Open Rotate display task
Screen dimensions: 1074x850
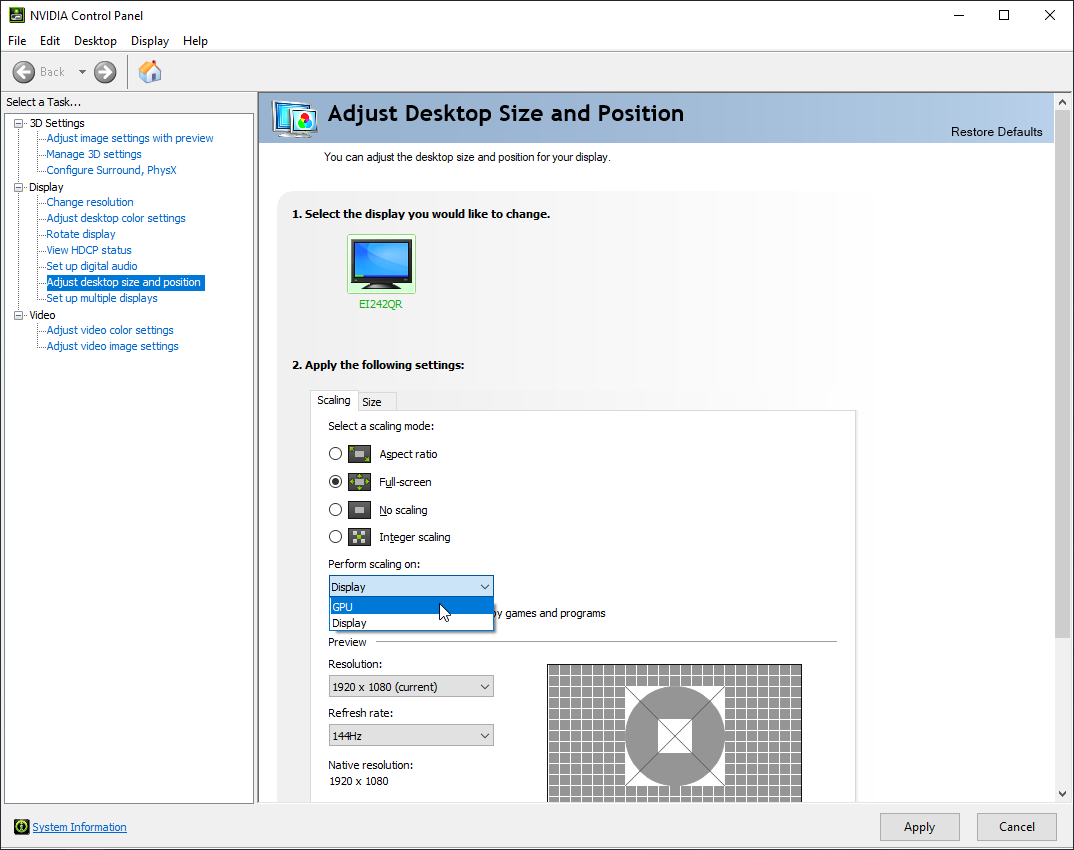pos(81,234)
